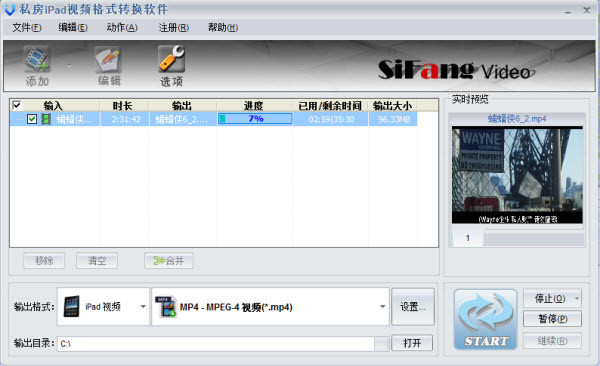Select duration cell 2:31:42
Screen dimensions: 600x366
126,119
